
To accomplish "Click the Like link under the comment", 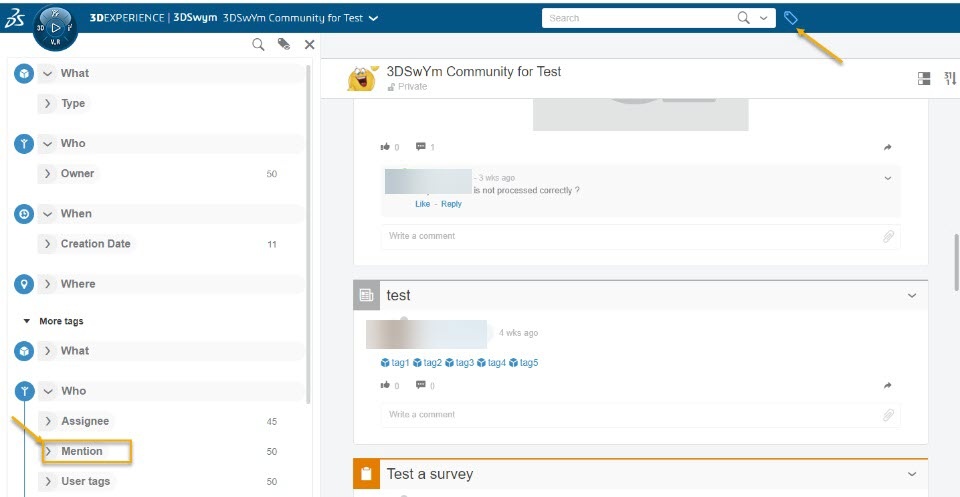I will [x=422, y=204].
